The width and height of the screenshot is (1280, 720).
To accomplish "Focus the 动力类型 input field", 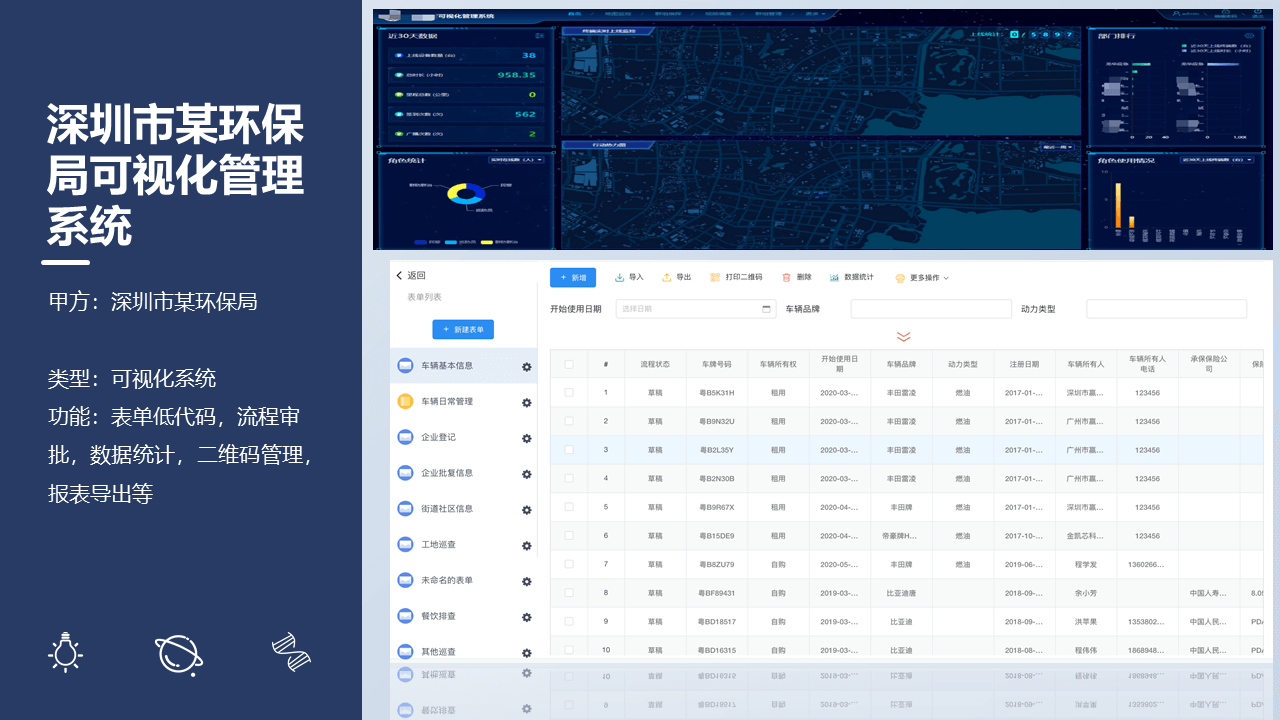I will (1166, 309).
